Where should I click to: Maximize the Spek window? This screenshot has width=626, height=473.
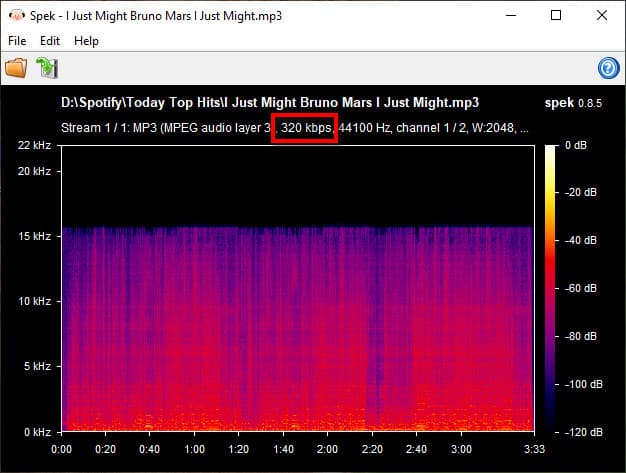556,16
